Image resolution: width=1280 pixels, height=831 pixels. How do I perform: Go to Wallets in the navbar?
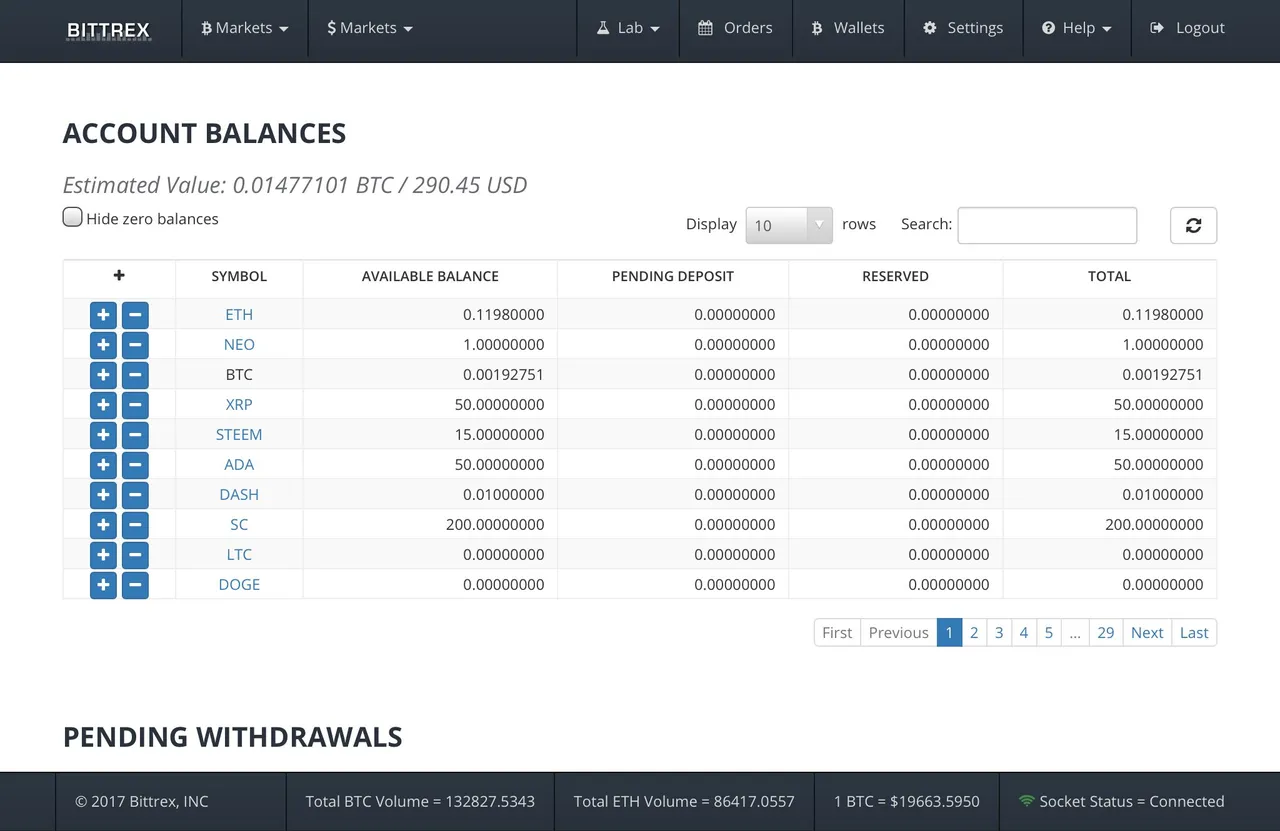[848, 28]
